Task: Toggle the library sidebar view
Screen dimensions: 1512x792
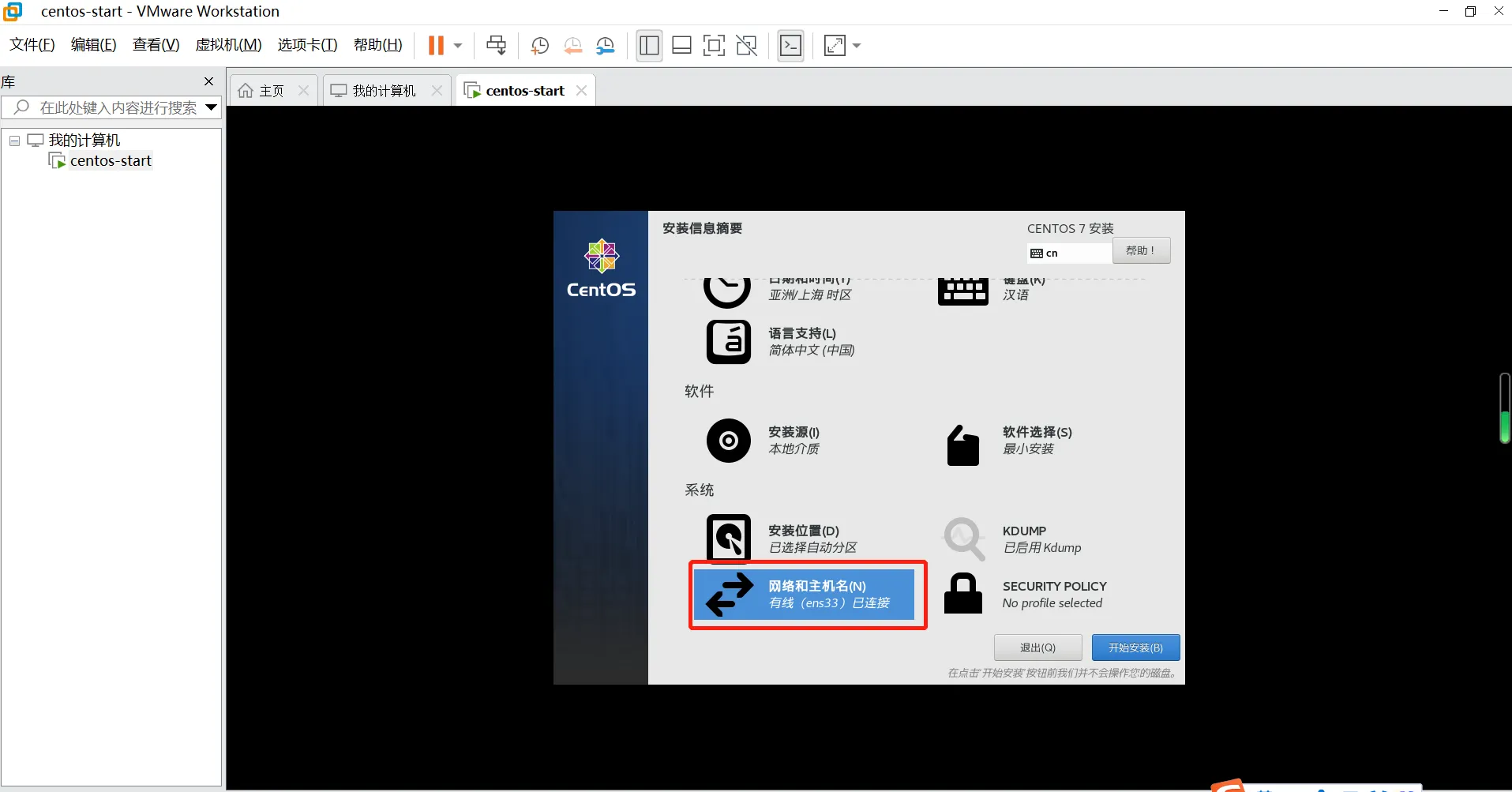Action: click(x=649, y=46)
